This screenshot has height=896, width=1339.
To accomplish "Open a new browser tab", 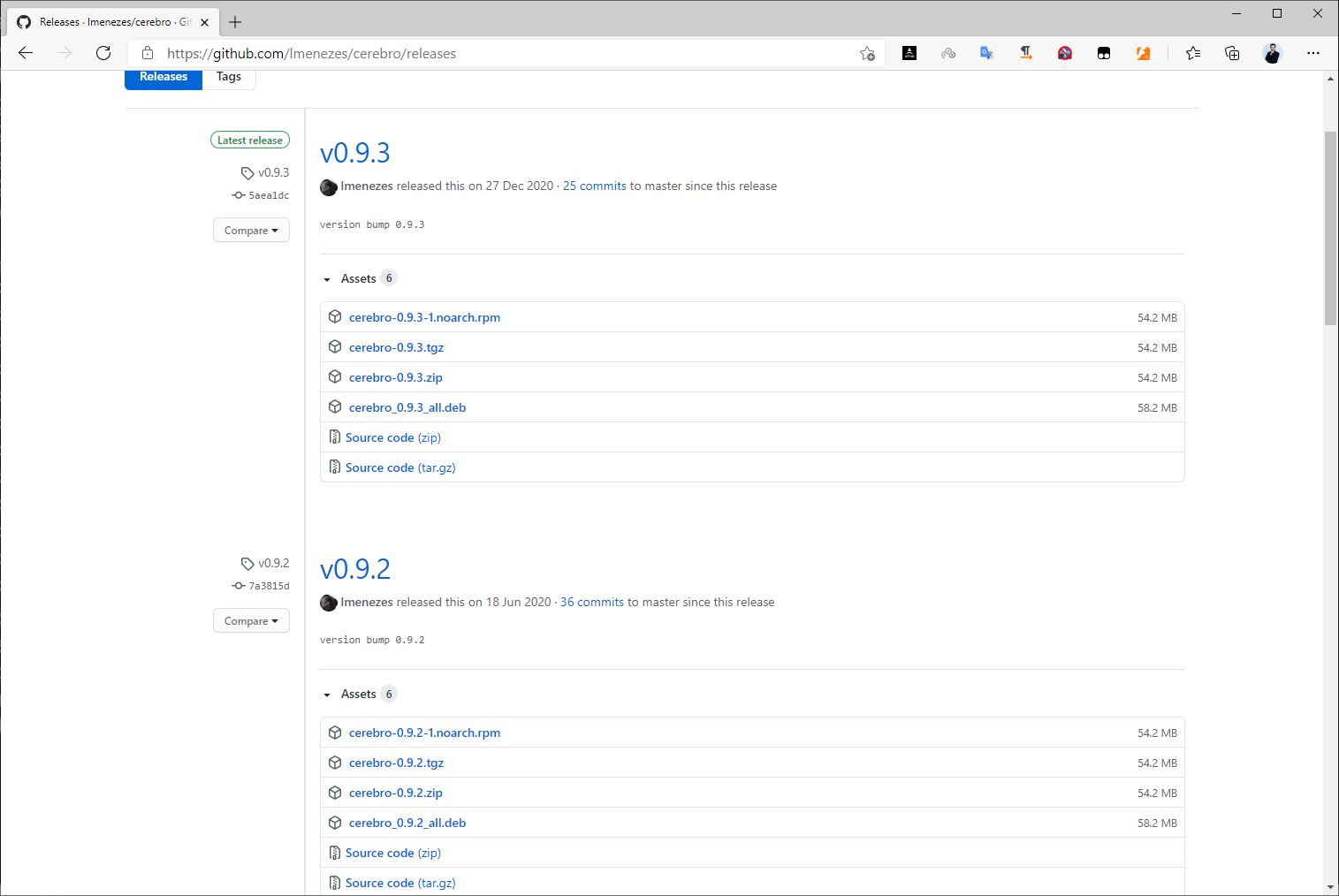I will pyautogui.click(x=235, y=22).
